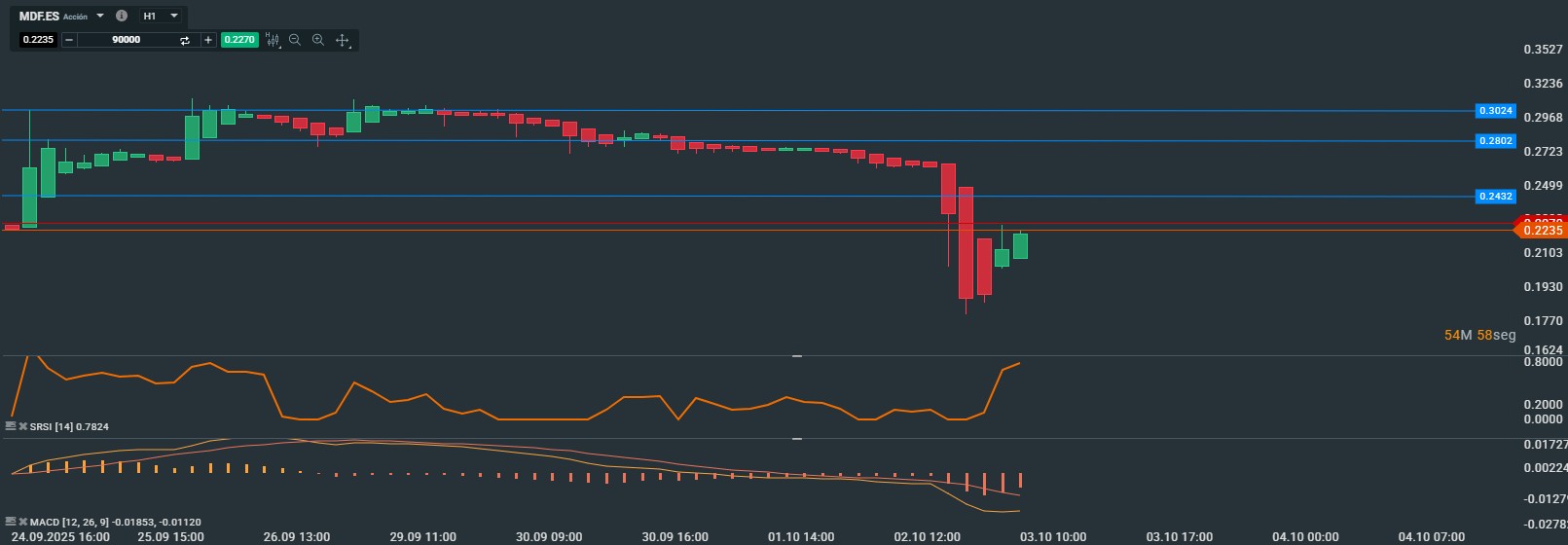The width and height of the screenshot is (1568, 545).
Task: Open the H1 timeframe dropdown
Action: 161,16
